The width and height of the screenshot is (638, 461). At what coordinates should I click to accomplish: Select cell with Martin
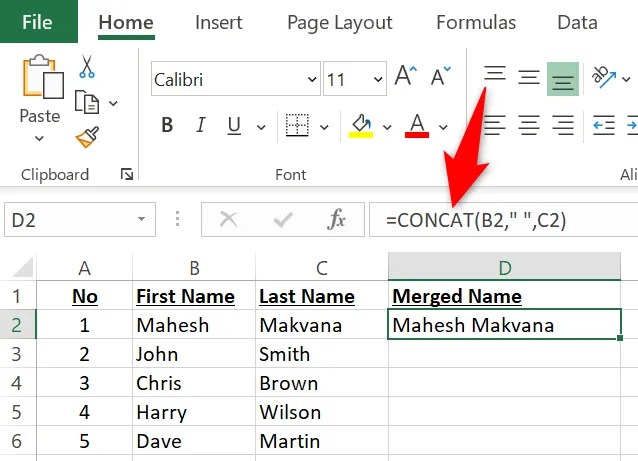322,441
